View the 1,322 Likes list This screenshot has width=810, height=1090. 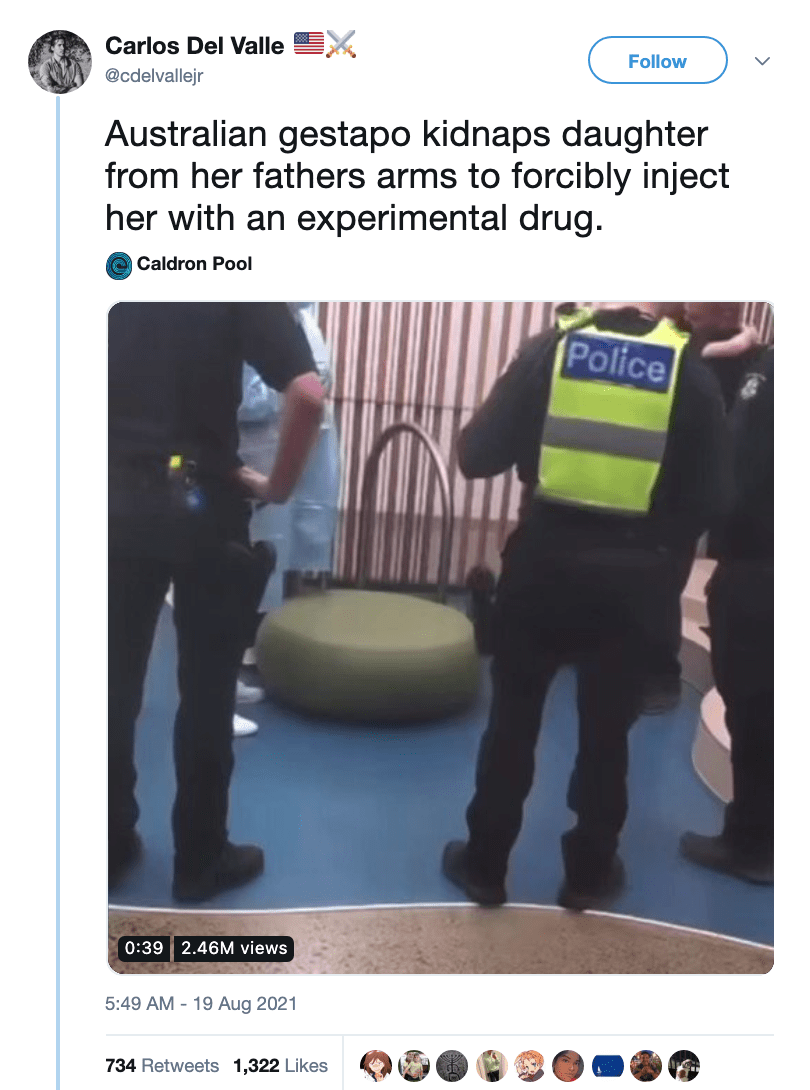pos(280,1066)
